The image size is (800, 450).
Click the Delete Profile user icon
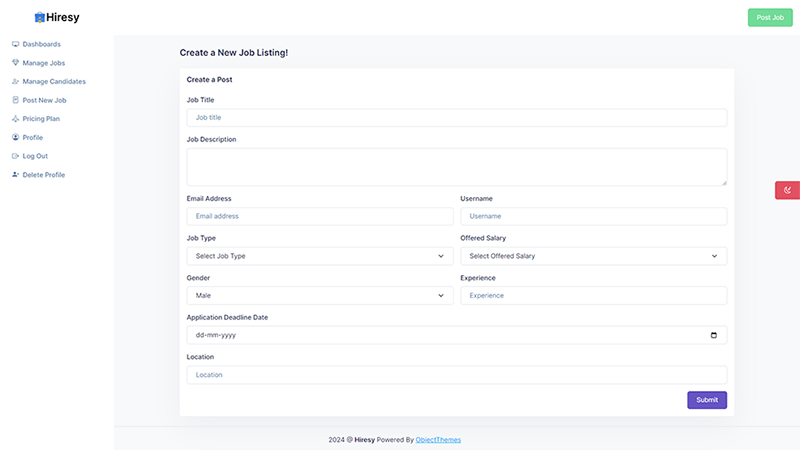pos(15,174)
